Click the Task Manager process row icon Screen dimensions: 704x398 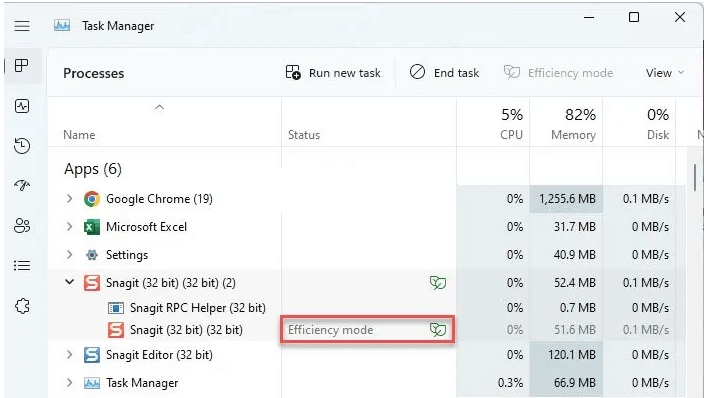click(92, 383)
